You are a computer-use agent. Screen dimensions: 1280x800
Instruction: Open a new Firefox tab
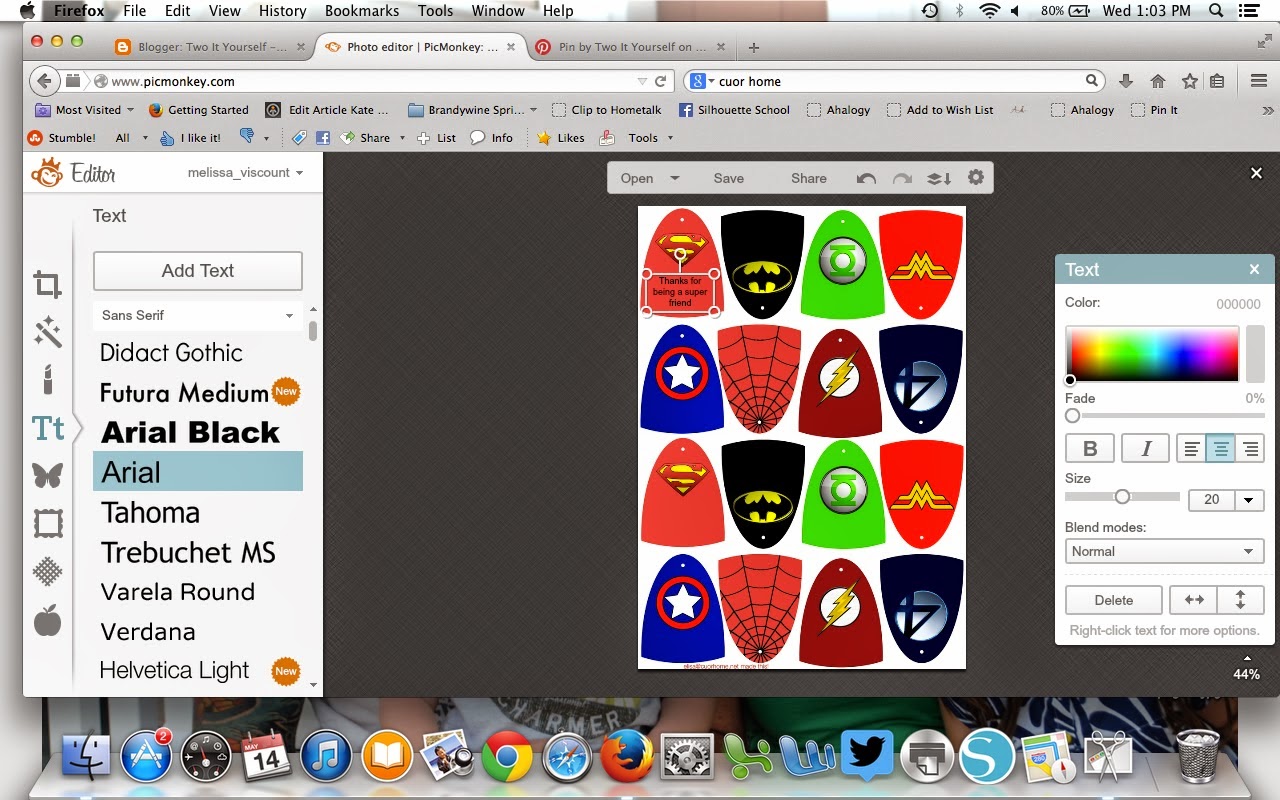coord(754,47)
